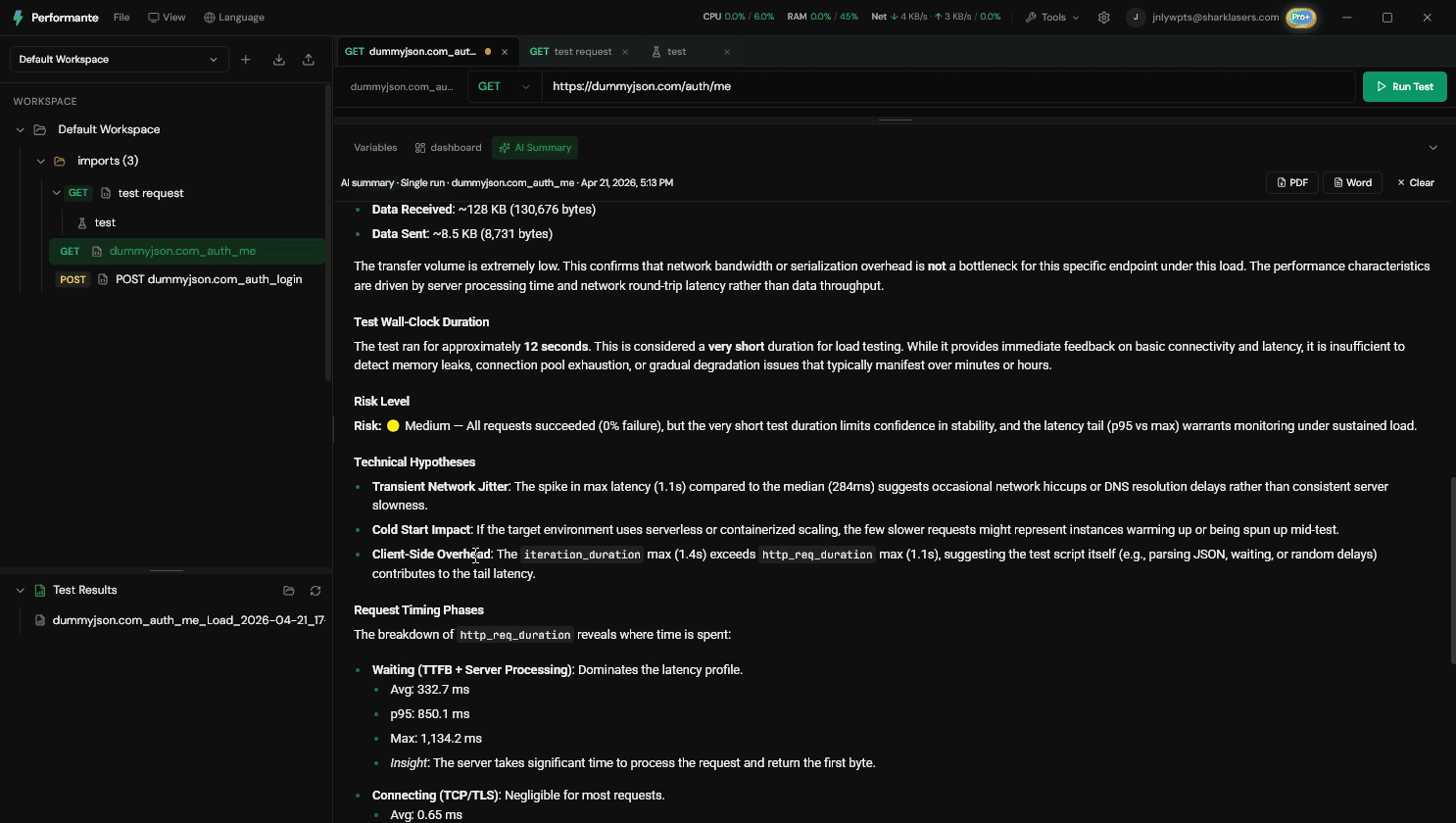Click the Pro+ badge
Image resolution: width=1456 pixels, height=823 pixels.
pyautogui.click(x=1301, y=18)
